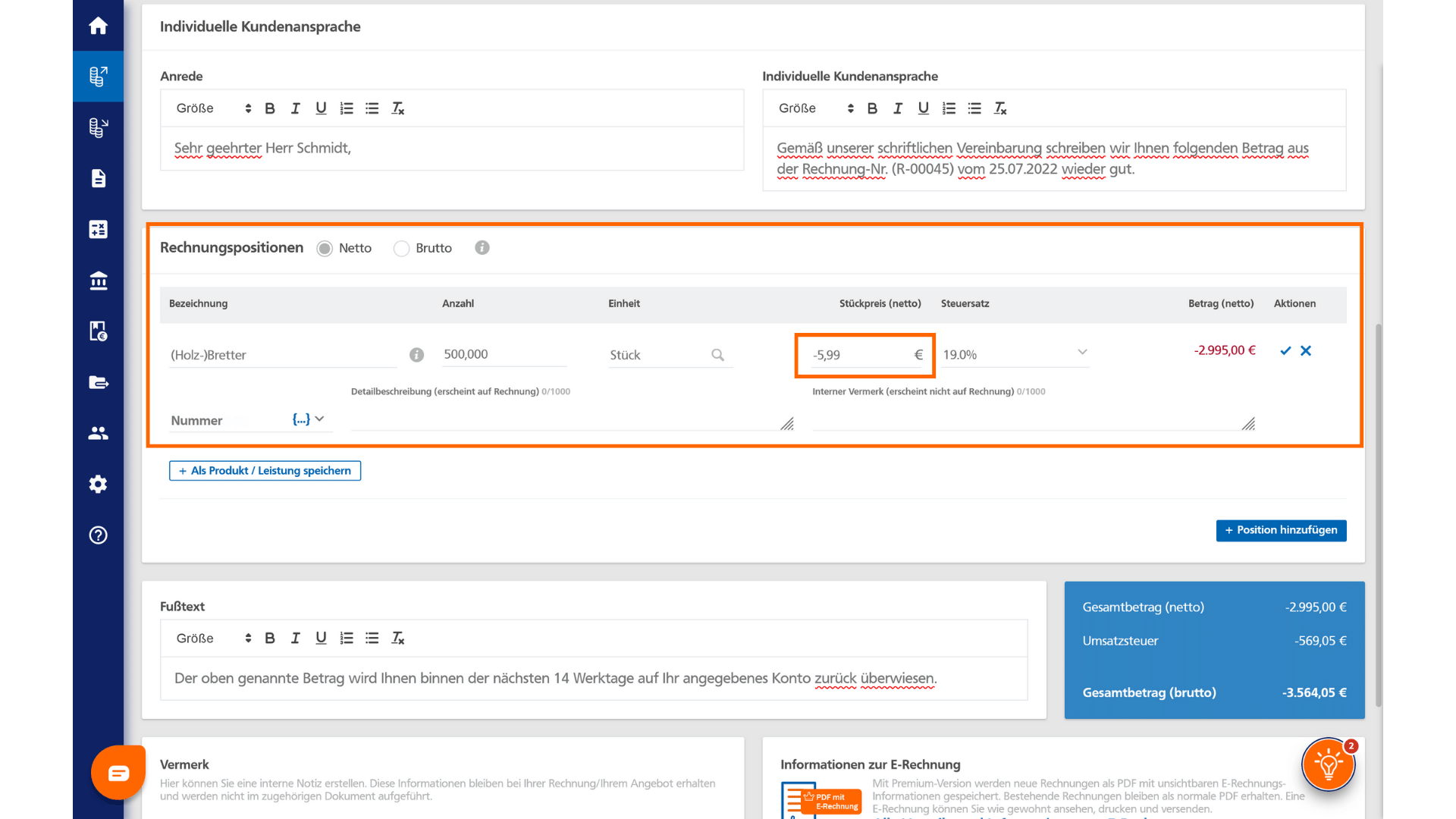Viewport: 1456px width, 819px height.
Task: Toggle italic in Anrede editor
Action: (x=296, y=108)
